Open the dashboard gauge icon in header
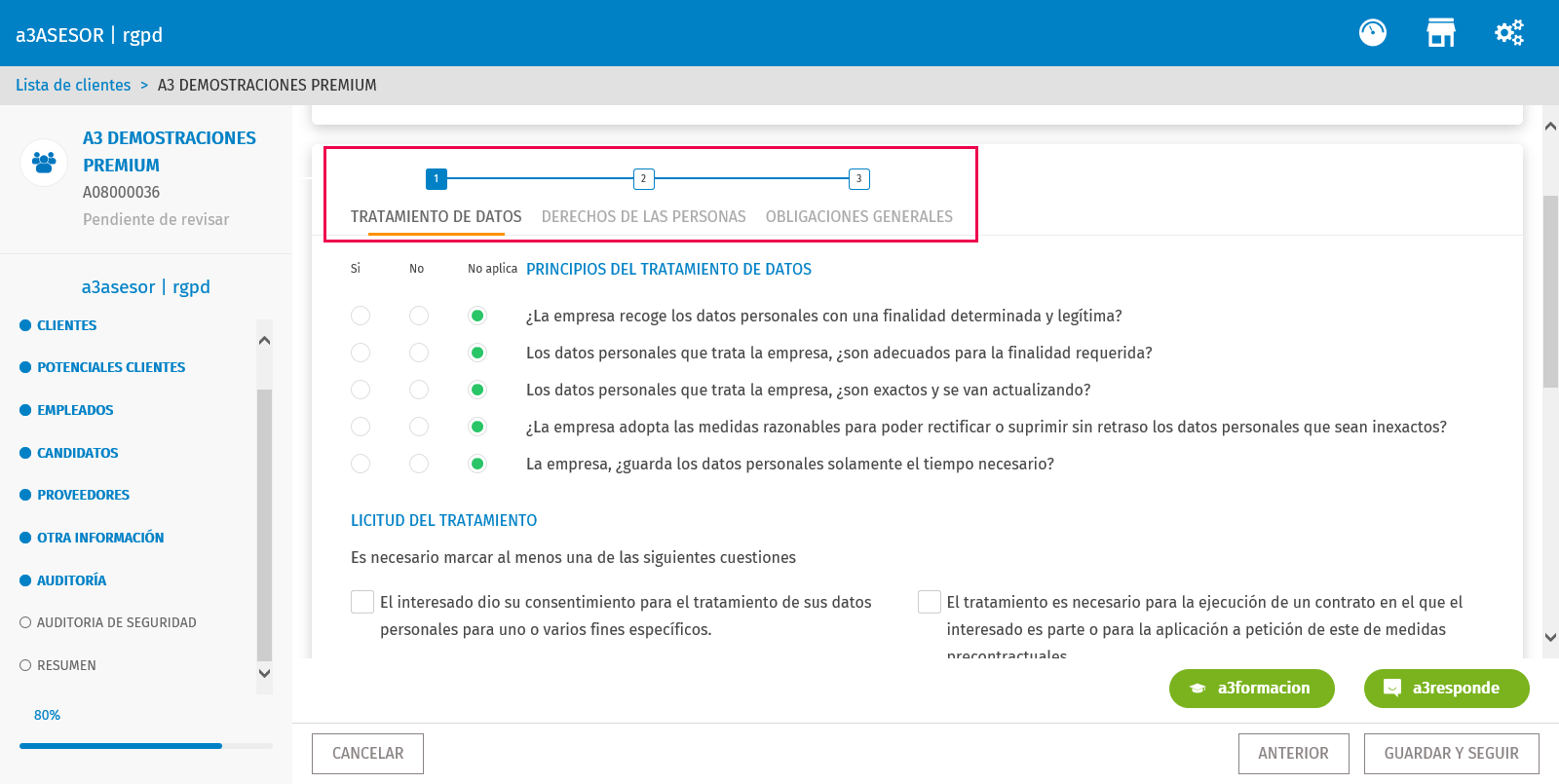 pyautogui.click(x=1372, y=33)
